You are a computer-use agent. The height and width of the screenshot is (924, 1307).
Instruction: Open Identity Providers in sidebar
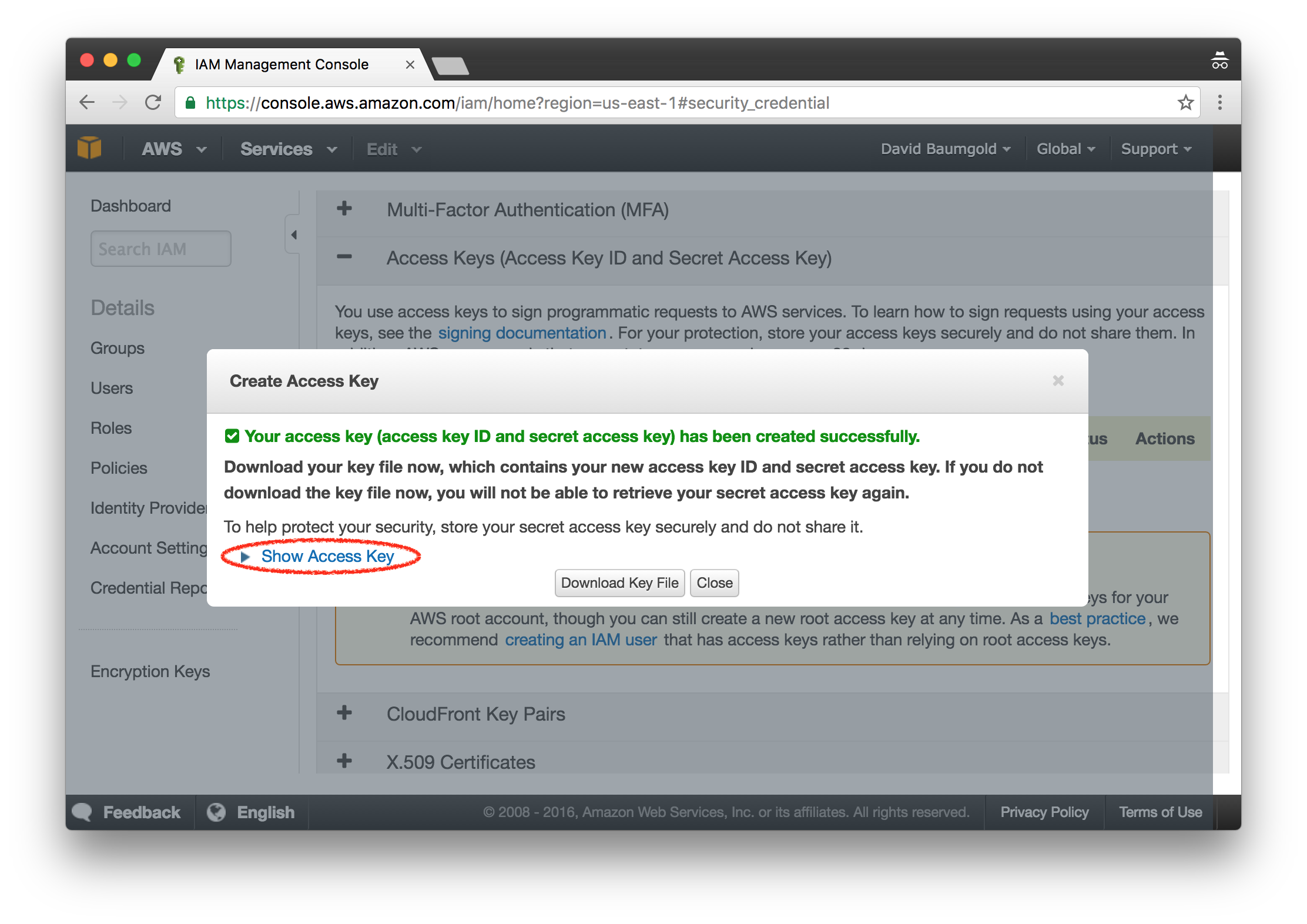[x=149, y=508]
